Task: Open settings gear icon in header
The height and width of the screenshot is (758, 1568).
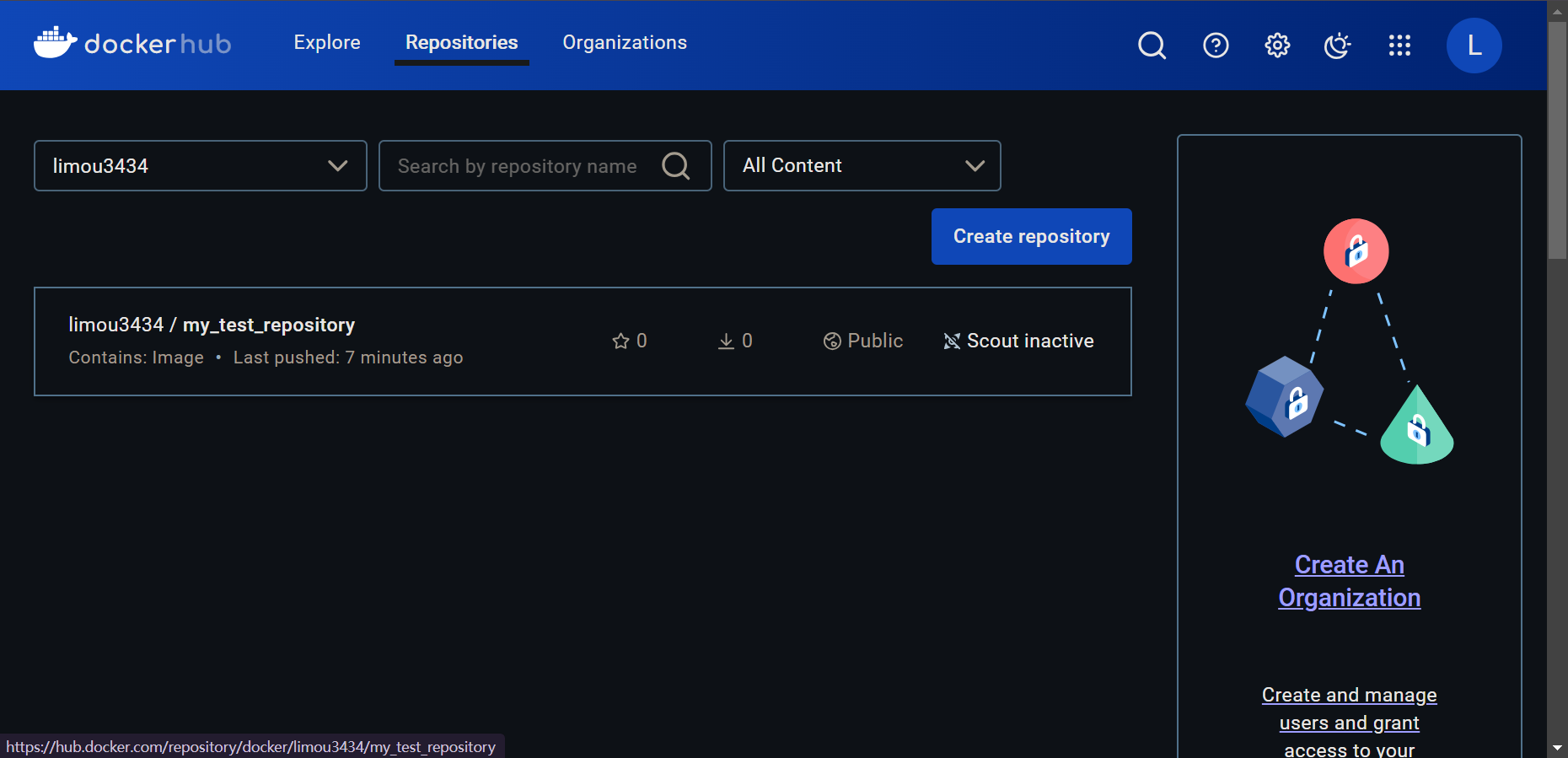Action: 1277,46
